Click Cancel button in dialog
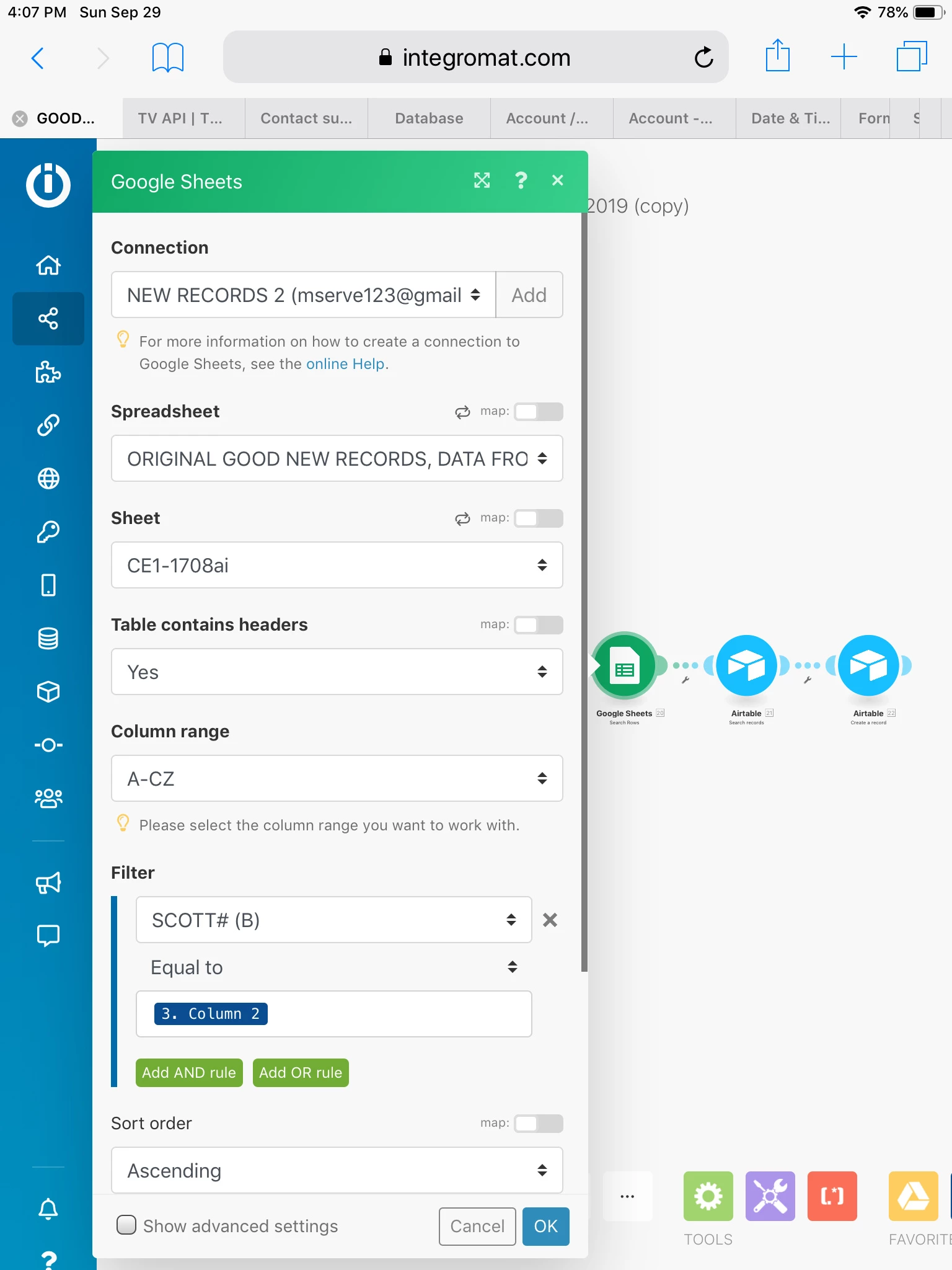952x1270 pixels. [x=477, y=1226]
